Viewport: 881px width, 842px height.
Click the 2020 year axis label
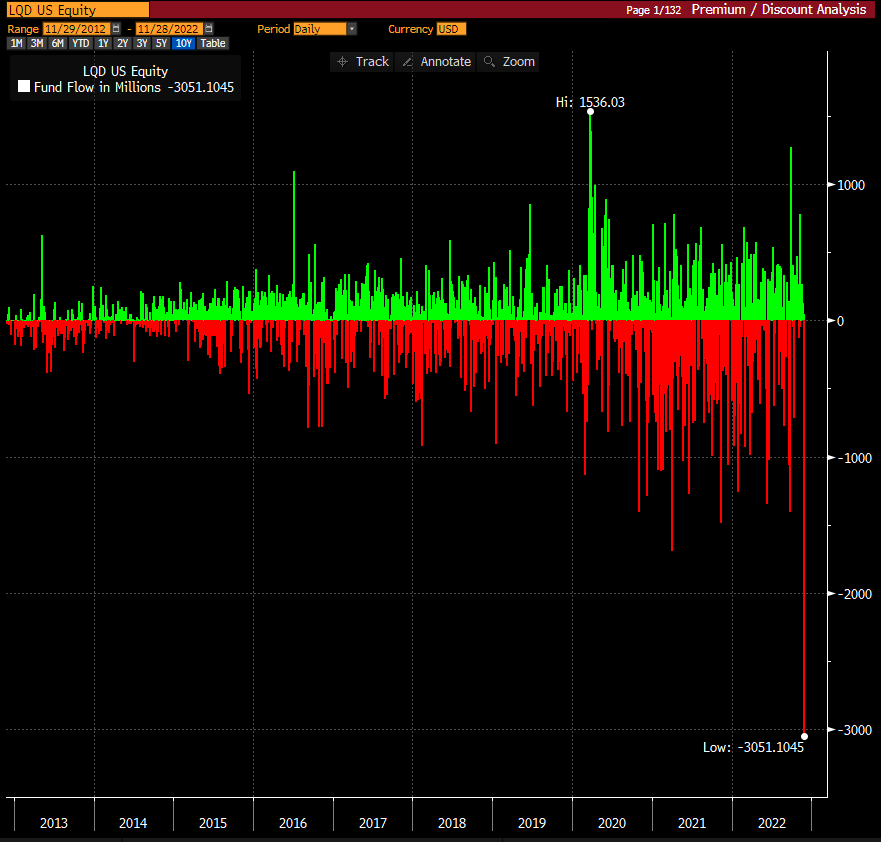611,823
